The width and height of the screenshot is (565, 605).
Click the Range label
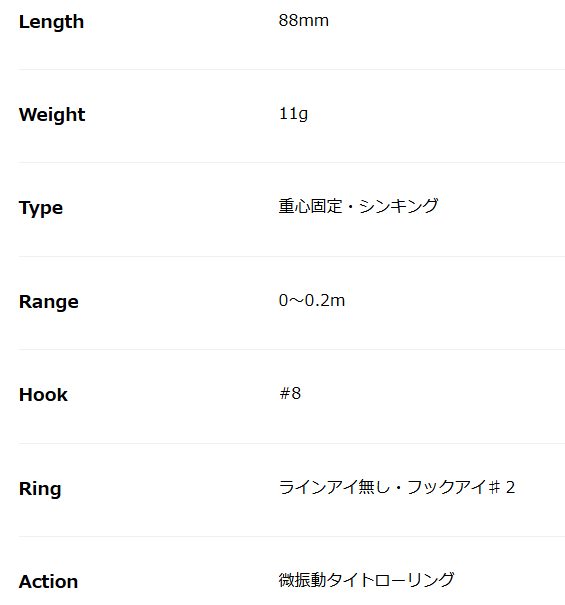[49, 302]
